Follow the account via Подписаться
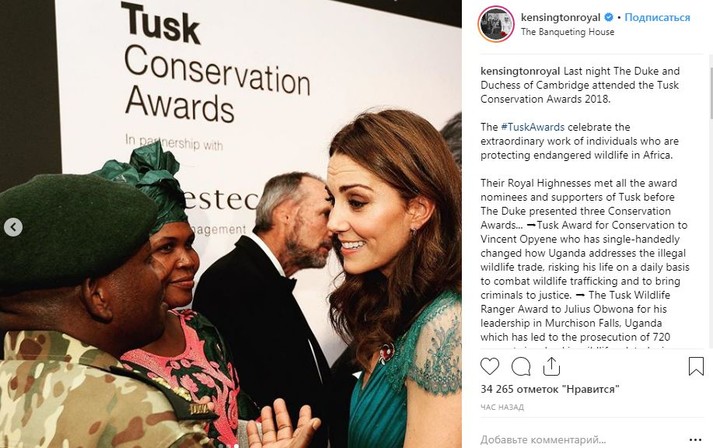Screen dimensions: 713x448 [x=657, y=18]
